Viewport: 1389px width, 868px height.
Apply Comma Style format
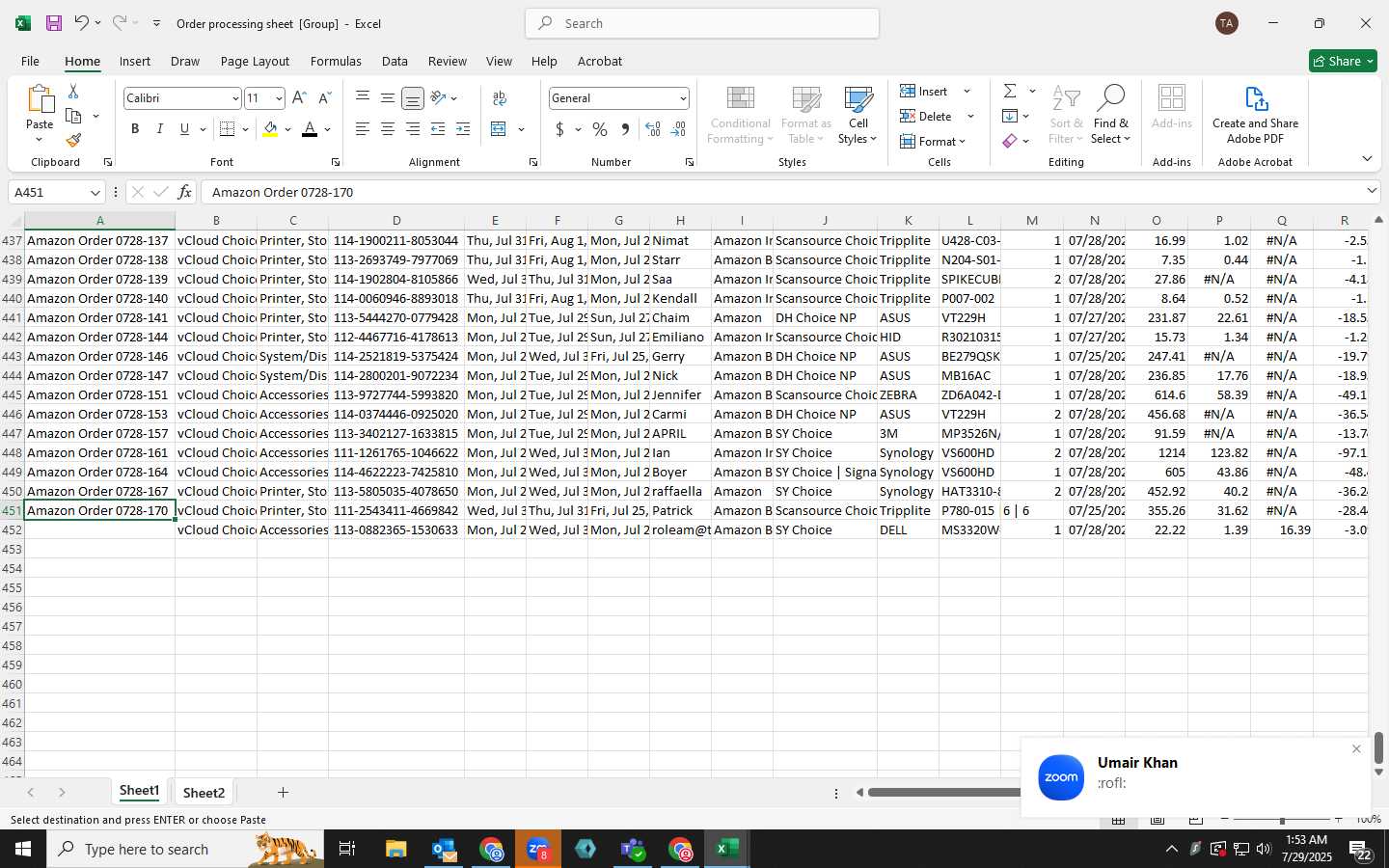(x=625, y=129)
